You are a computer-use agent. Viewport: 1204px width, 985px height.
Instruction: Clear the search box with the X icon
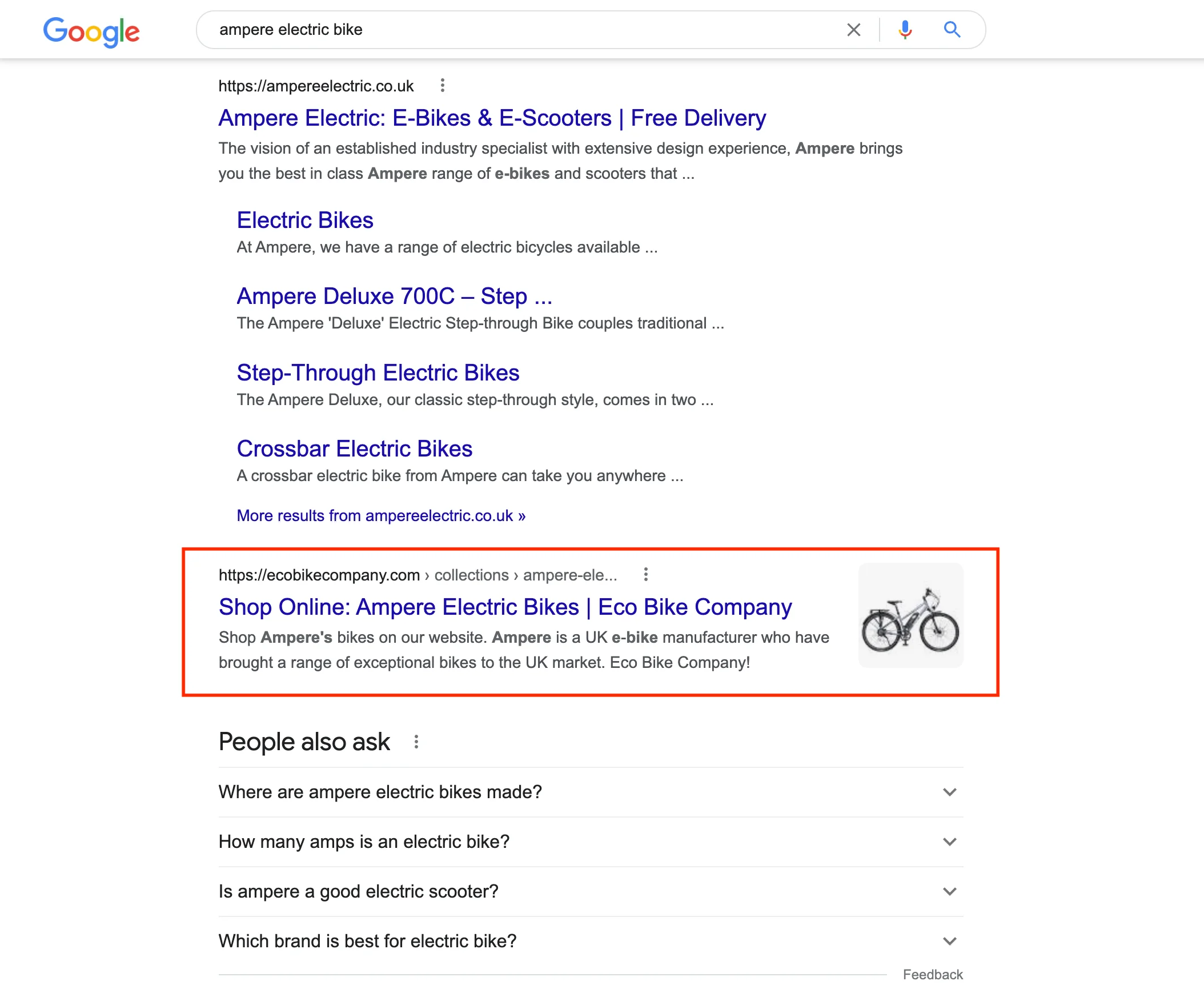[853, 30]
